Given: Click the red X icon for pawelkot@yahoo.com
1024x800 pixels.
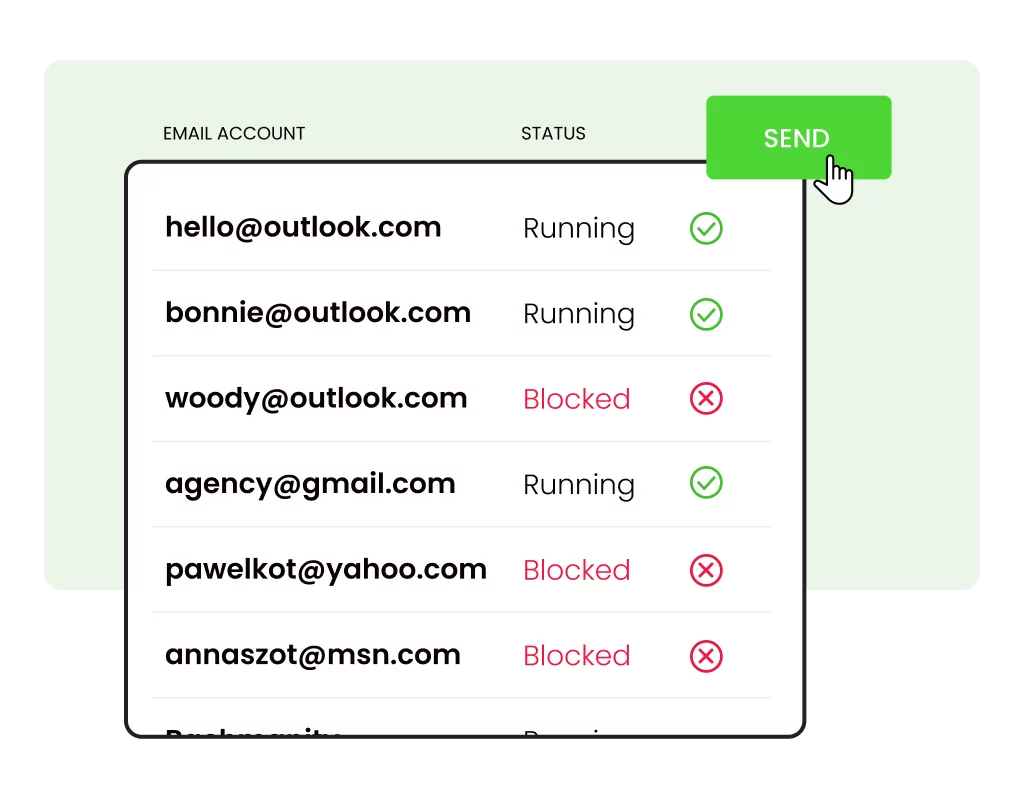Looking at the screenshot, I should [x=706, y=570].
